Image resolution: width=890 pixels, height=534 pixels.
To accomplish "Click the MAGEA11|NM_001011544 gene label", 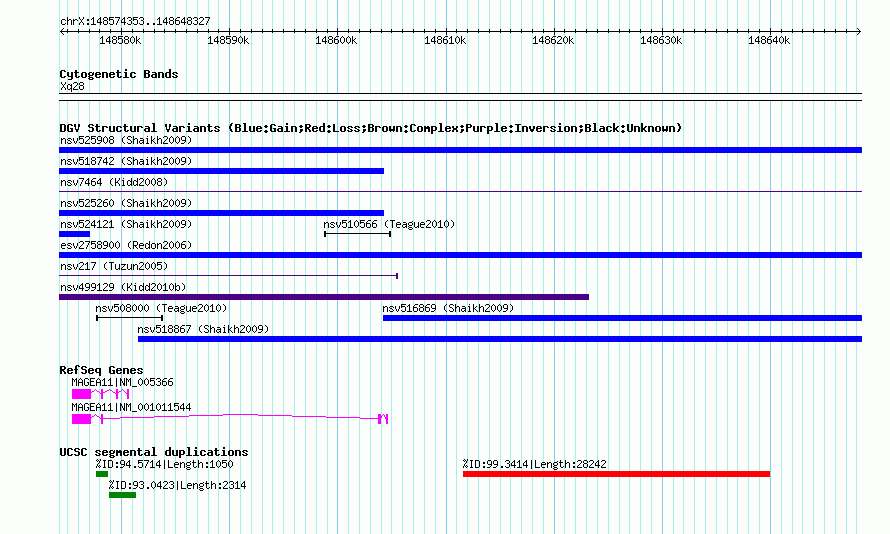I will pyautogui.click(x=131, y=407).
